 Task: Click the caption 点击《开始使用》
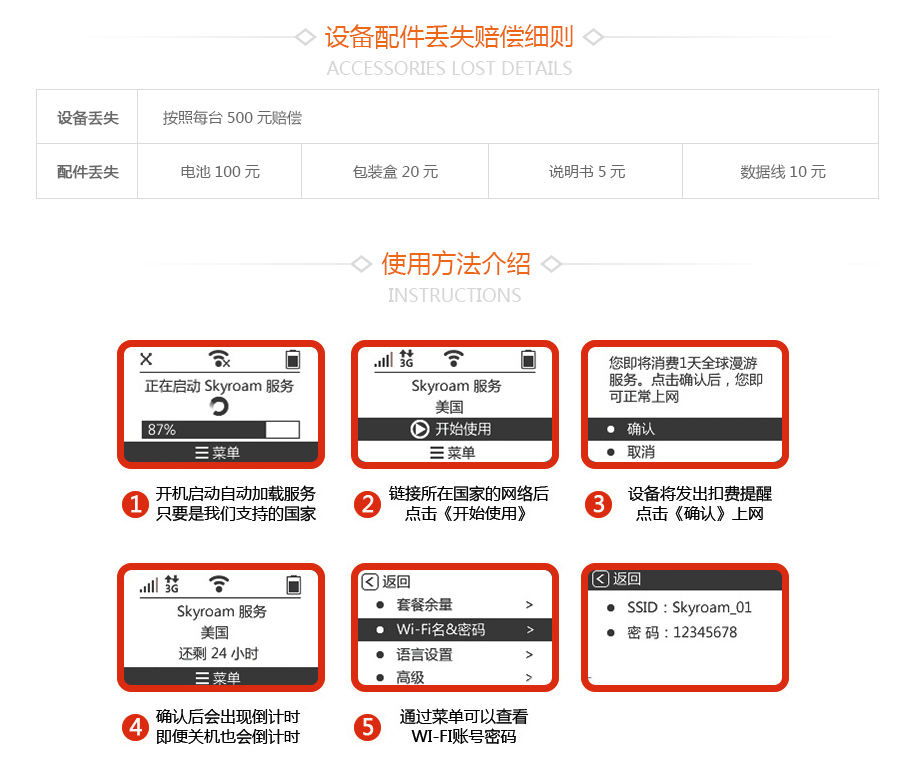(465, 514)
